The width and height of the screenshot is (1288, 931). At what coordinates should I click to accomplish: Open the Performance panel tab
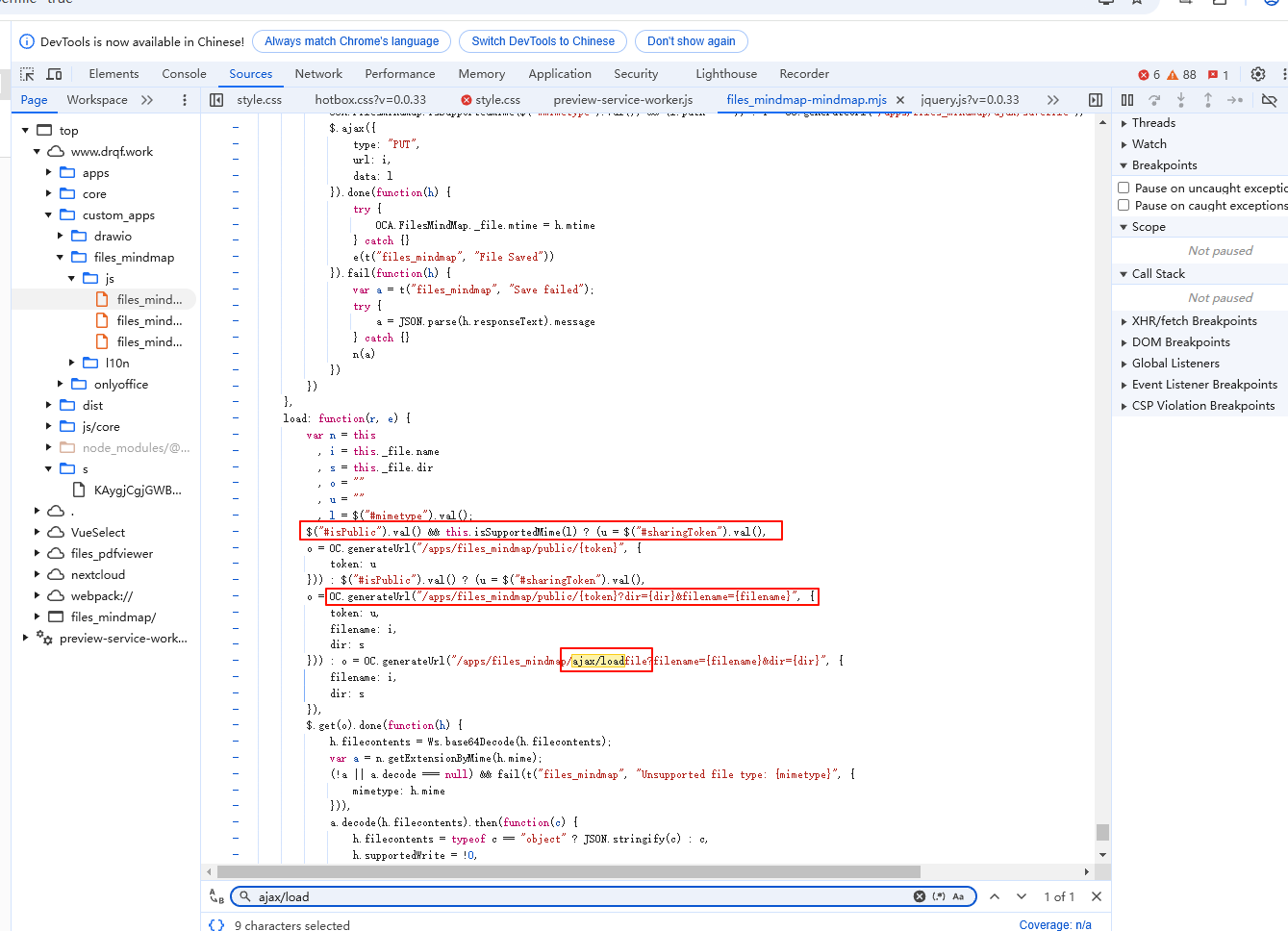pos(400,74)
